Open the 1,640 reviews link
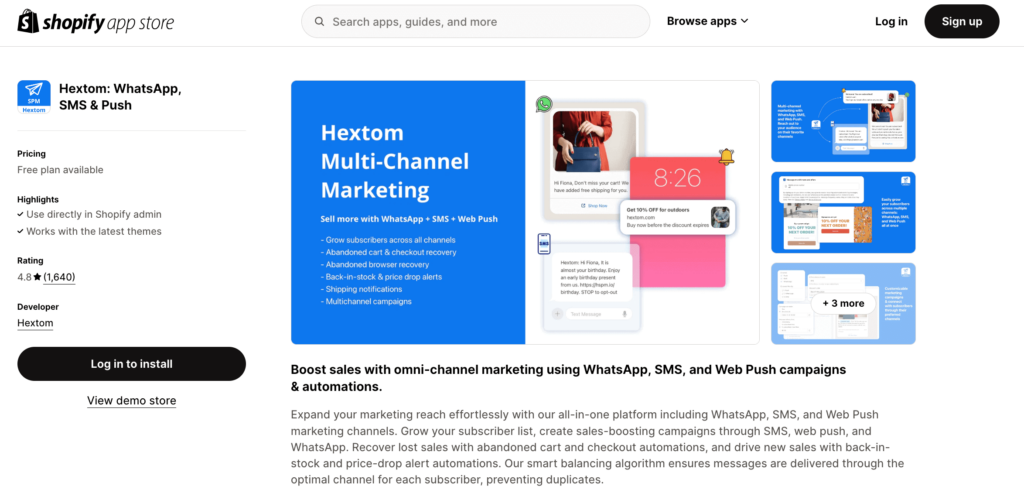The width and height of the screenshot is (1024, 493). click(x=59, y=277)
